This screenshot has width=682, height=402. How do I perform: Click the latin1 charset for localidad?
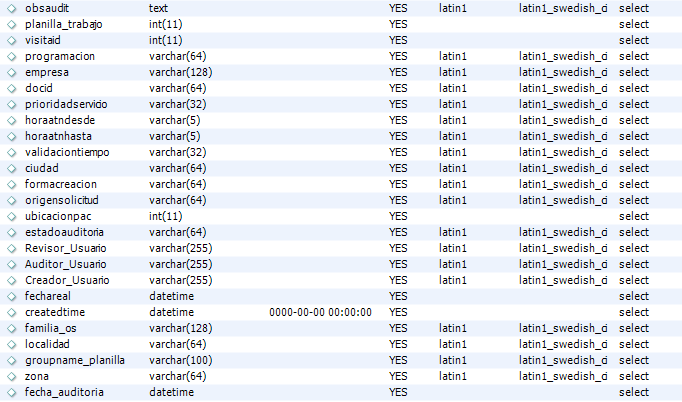point(453,344)
